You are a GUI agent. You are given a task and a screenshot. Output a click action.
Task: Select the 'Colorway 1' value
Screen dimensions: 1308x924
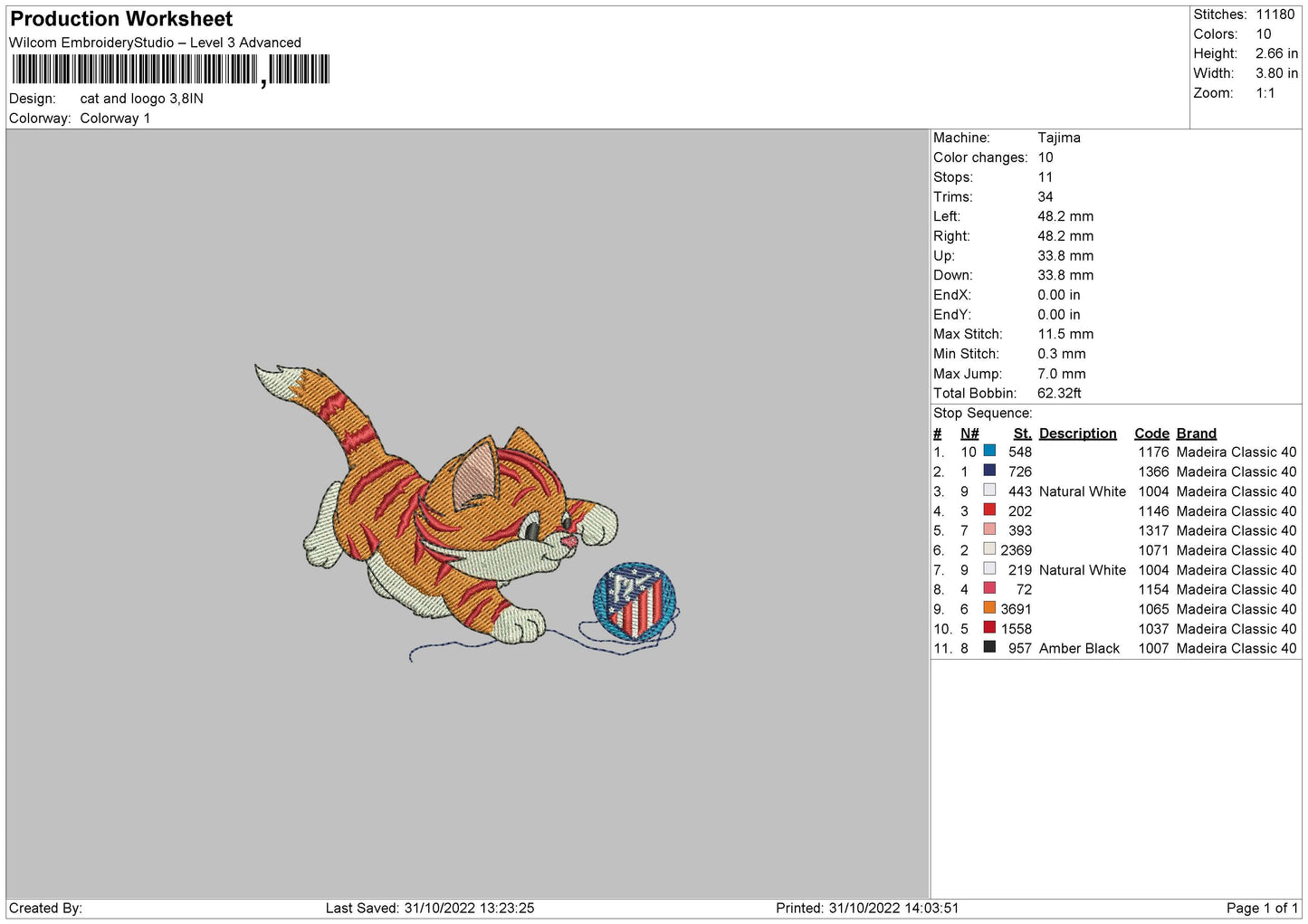point(115,119)
